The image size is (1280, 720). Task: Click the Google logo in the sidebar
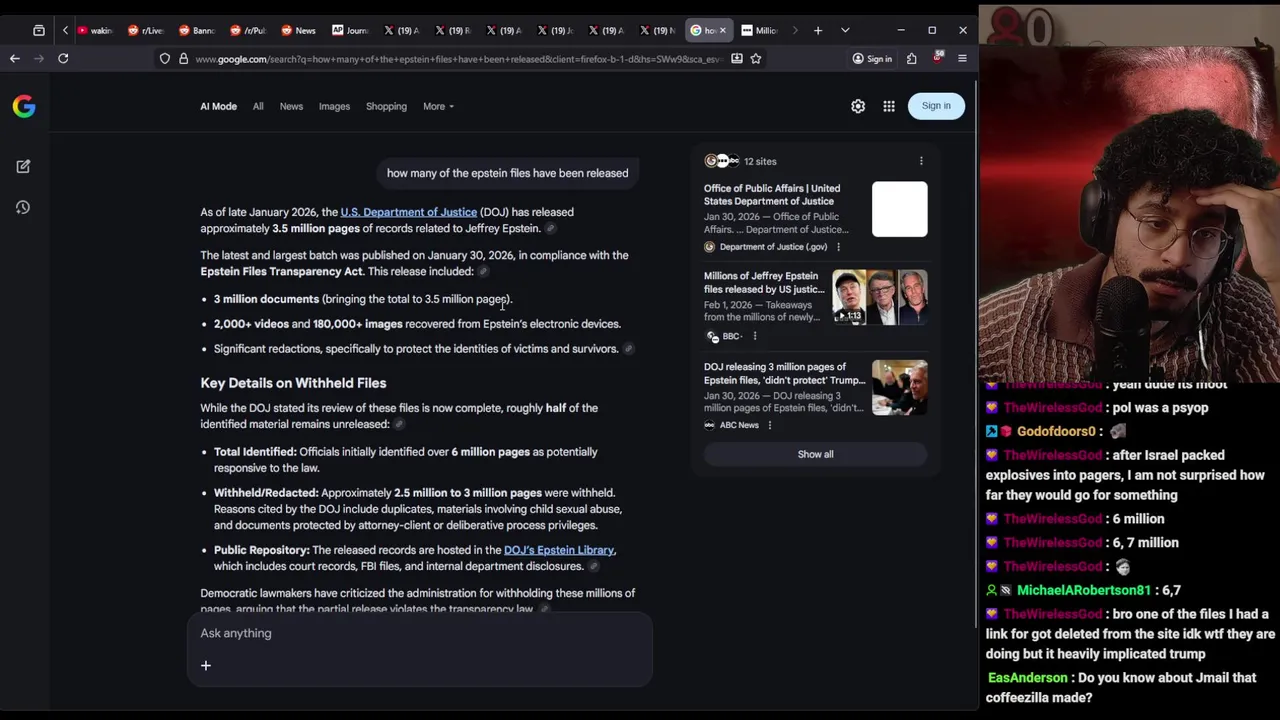(x=24, y=106)
